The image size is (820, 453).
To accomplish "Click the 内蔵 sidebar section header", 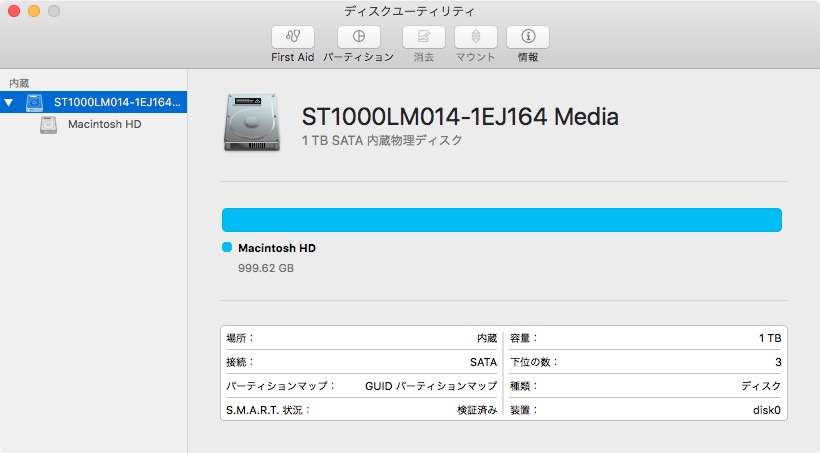I will [x=20, y=82].
